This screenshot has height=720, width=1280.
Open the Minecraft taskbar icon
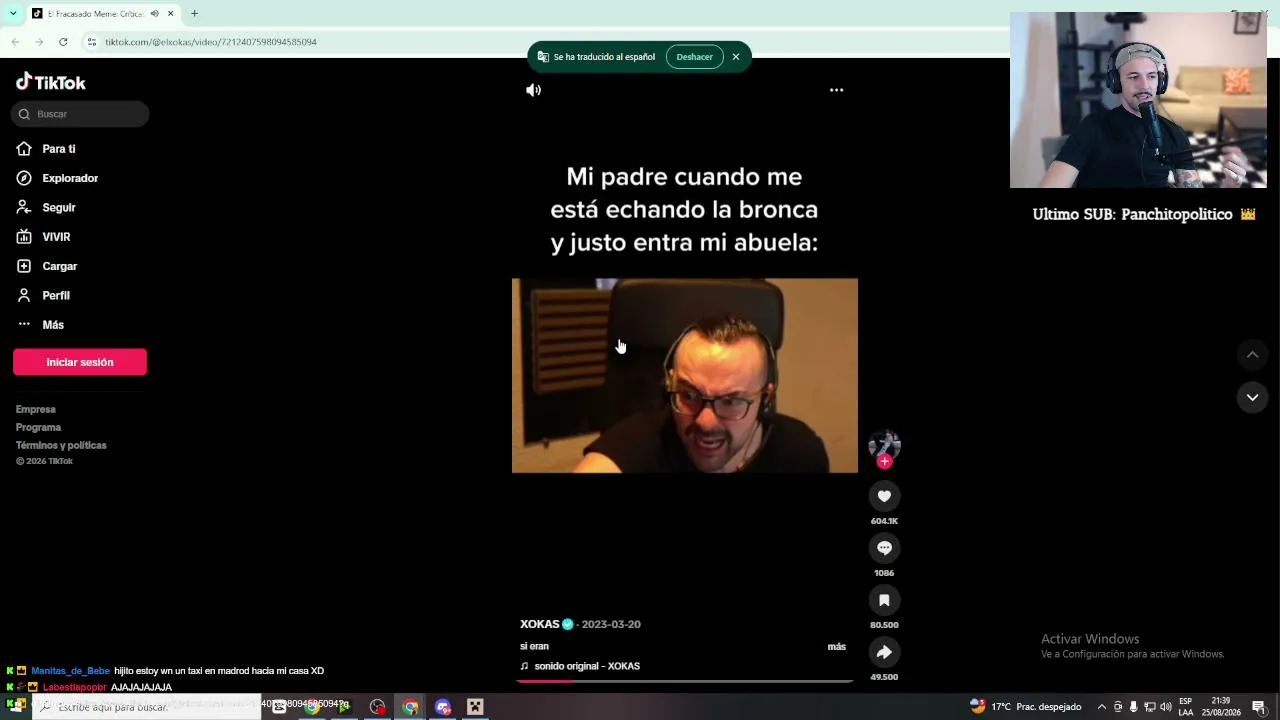pos(475,707)
